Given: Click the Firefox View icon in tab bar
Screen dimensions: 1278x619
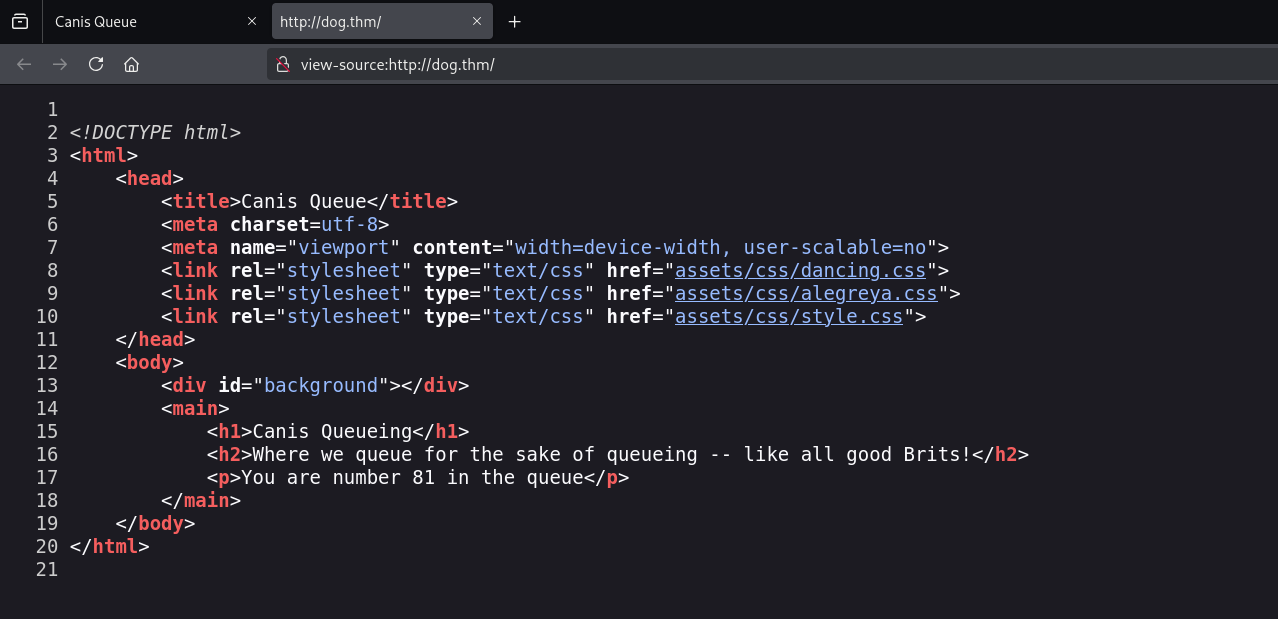Looking at the screenshot, I should [x=20, y=22].
